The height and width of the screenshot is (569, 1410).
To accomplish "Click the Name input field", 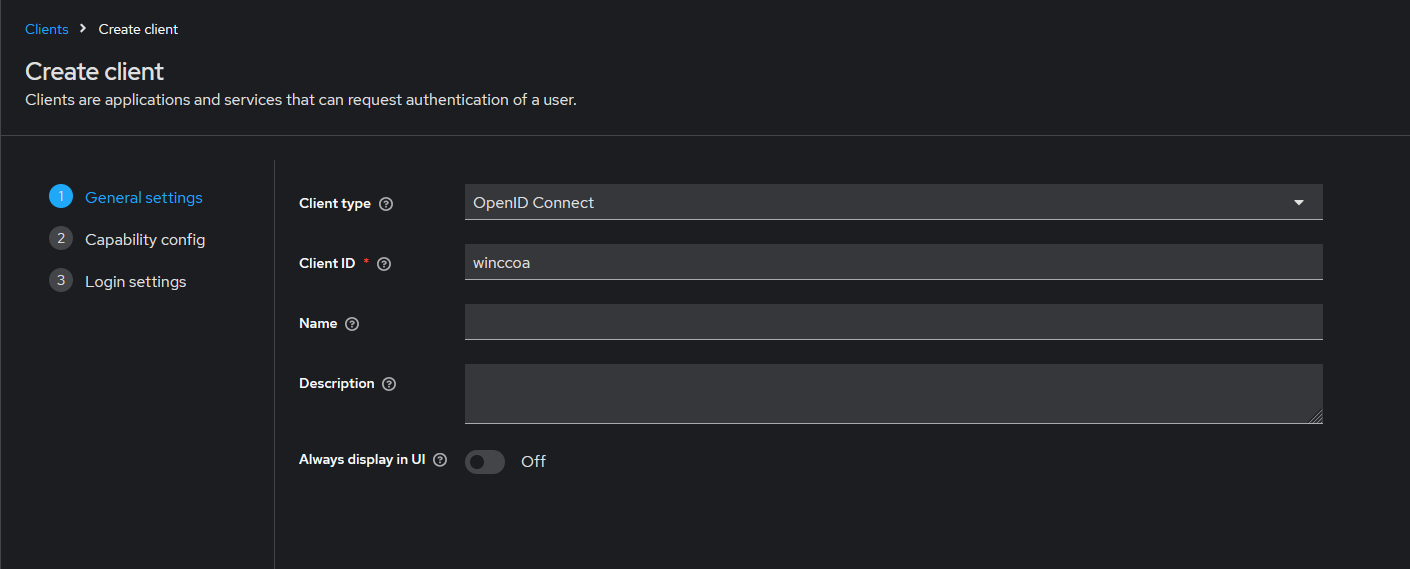I will tap(893, 322).
